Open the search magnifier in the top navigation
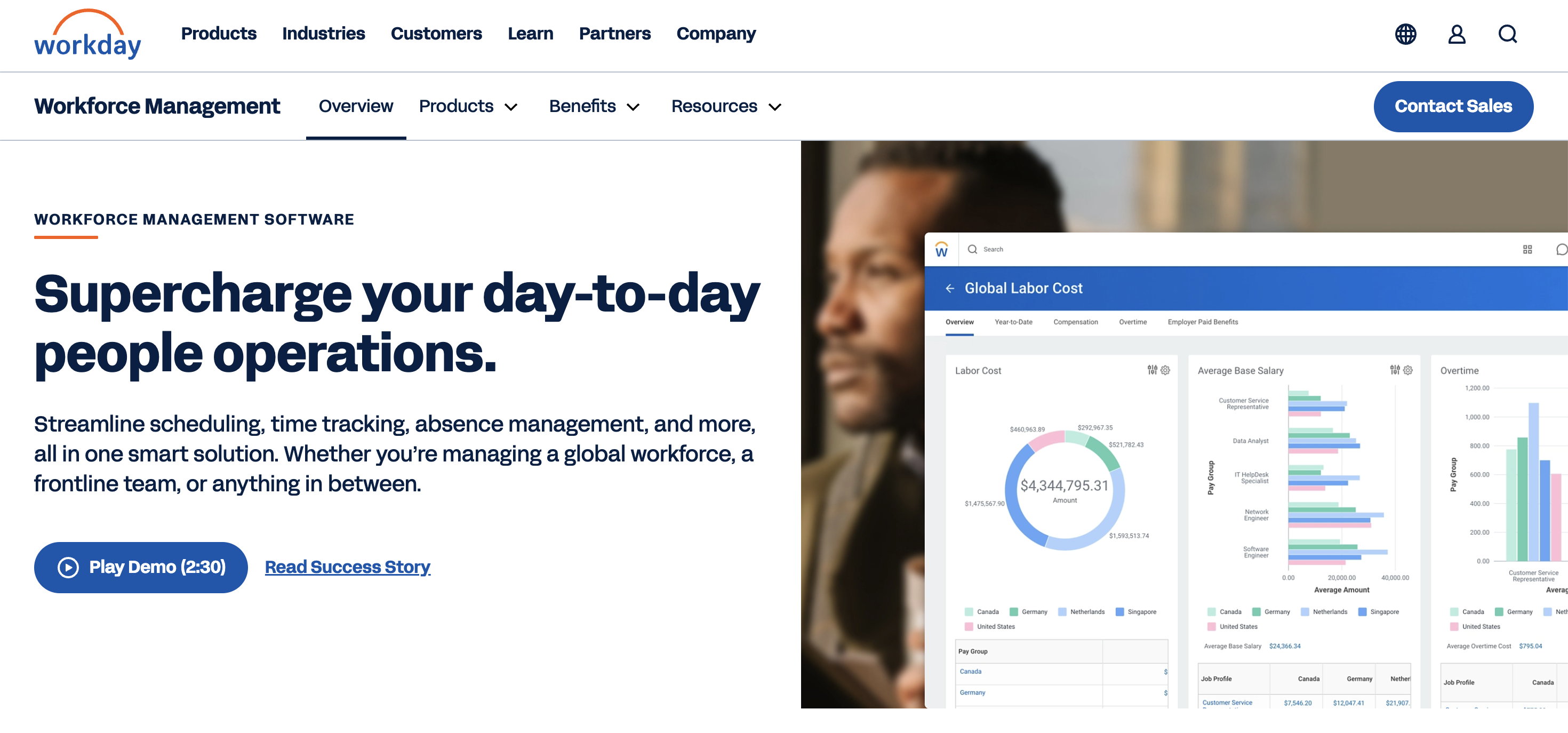 tap(1508, 34)
